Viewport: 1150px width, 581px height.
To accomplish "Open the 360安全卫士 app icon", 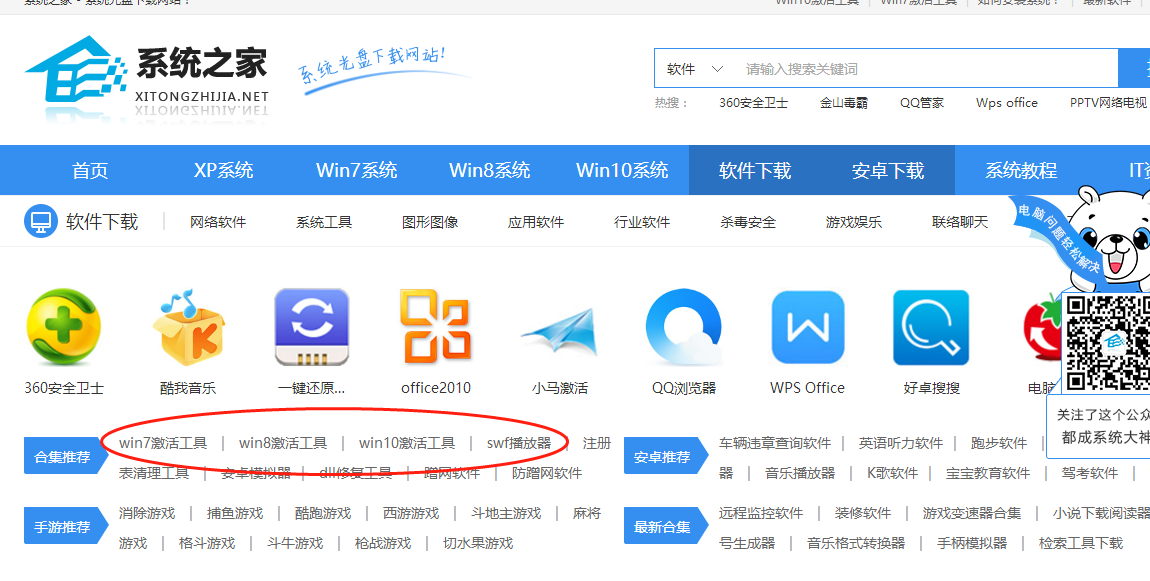I will point(63,327).
